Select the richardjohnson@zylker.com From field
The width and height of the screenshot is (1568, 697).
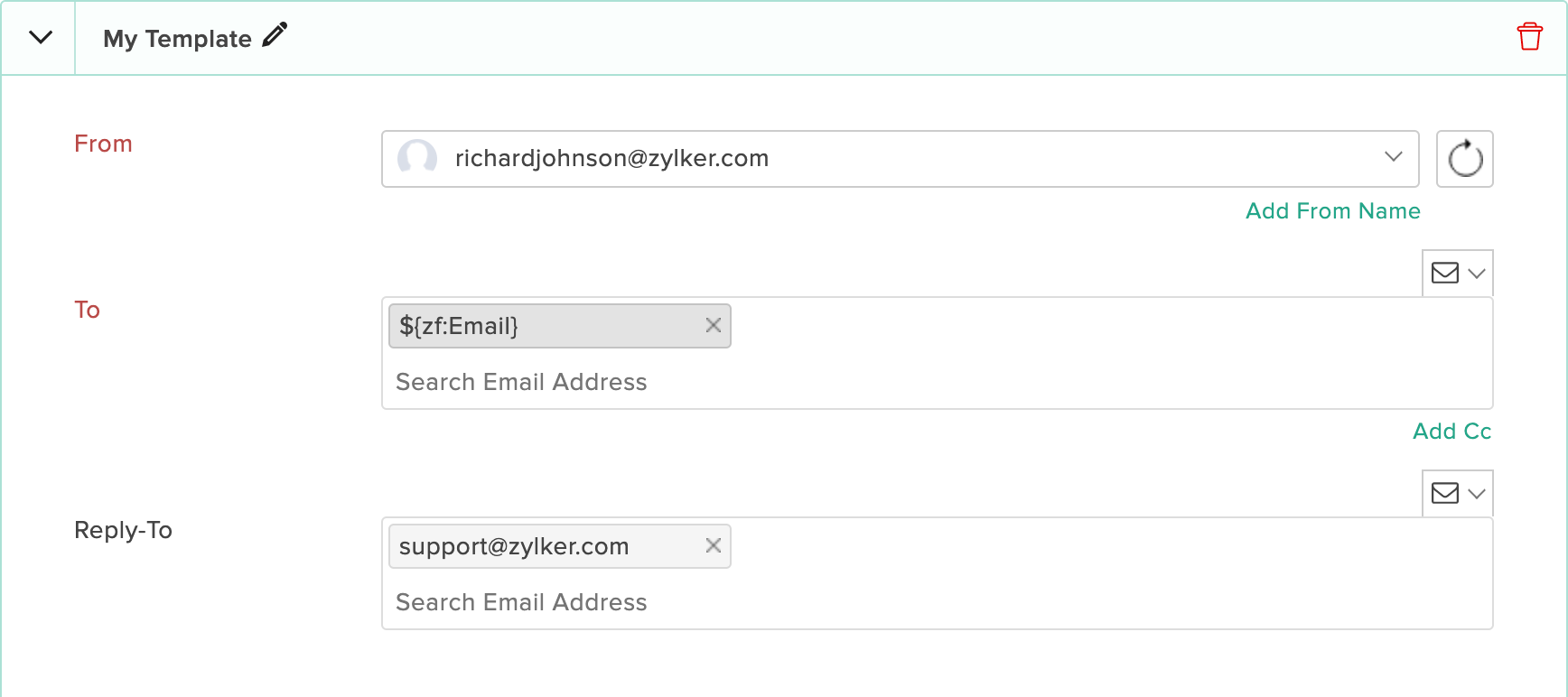tap(901, 159)
